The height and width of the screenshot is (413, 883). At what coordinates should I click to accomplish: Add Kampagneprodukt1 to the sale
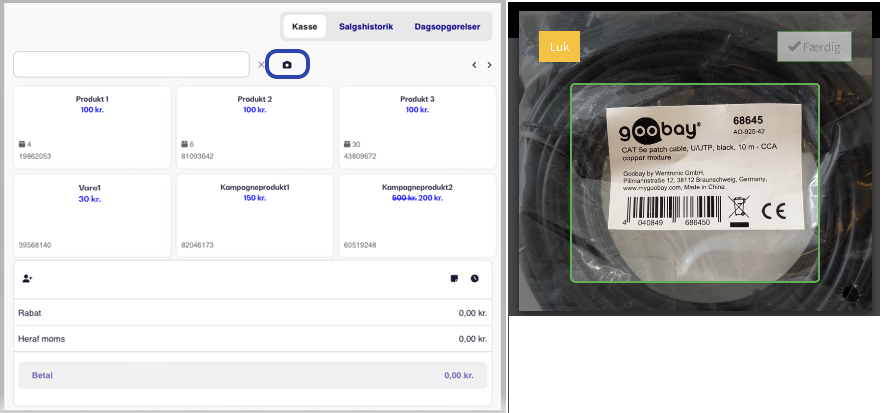click(255, 216)
